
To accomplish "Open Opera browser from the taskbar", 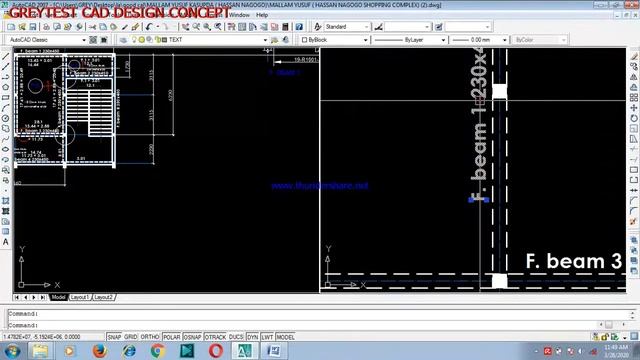I will [x=216, y=351].
